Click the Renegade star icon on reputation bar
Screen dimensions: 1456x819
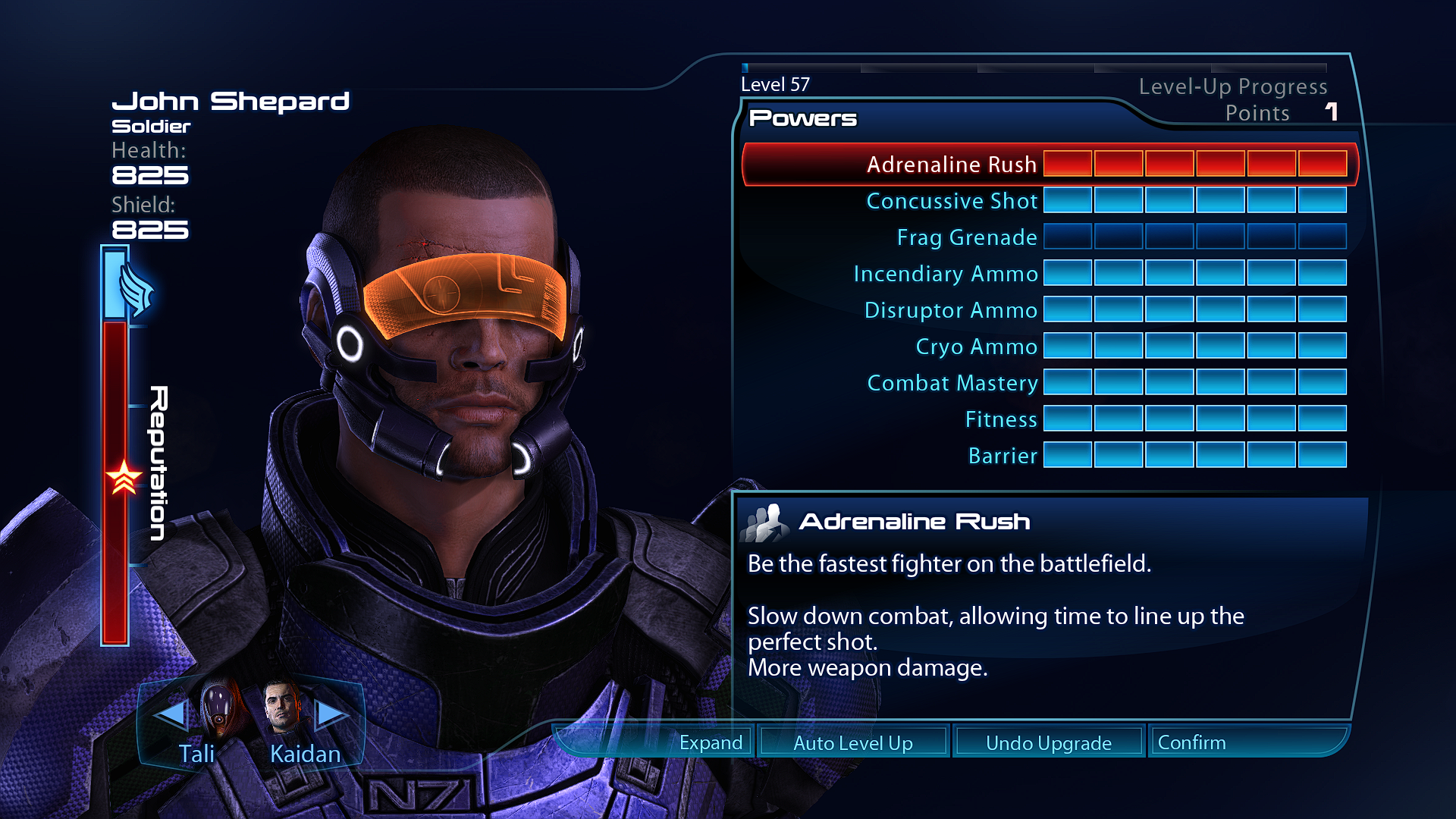pyautogui.click(x=124, y=478)
